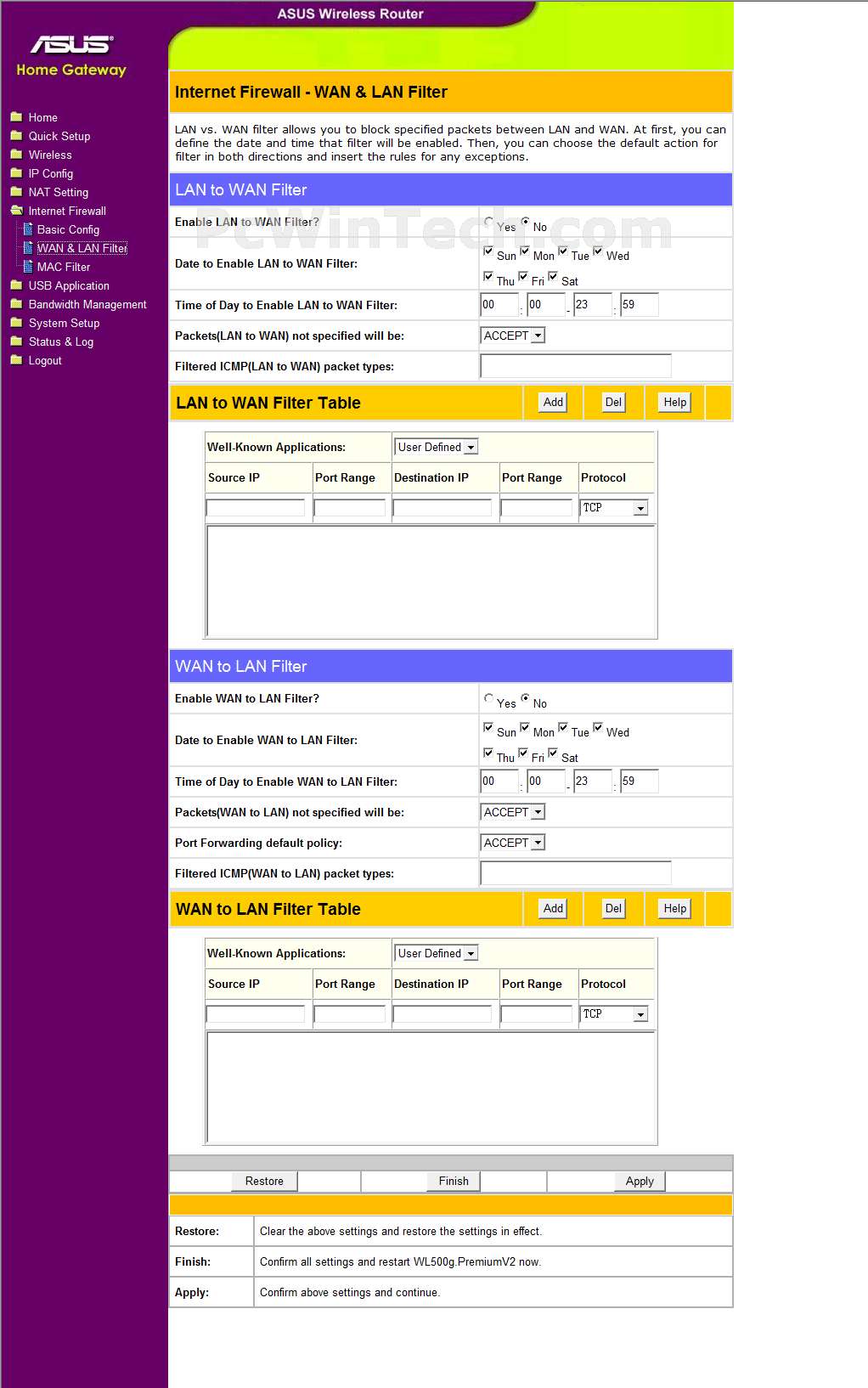This screenshot has height=1388, width=868.
Task: Open Packets(LAN to WAN) ACCEPT dropdown
Action: tap(513, 336)
